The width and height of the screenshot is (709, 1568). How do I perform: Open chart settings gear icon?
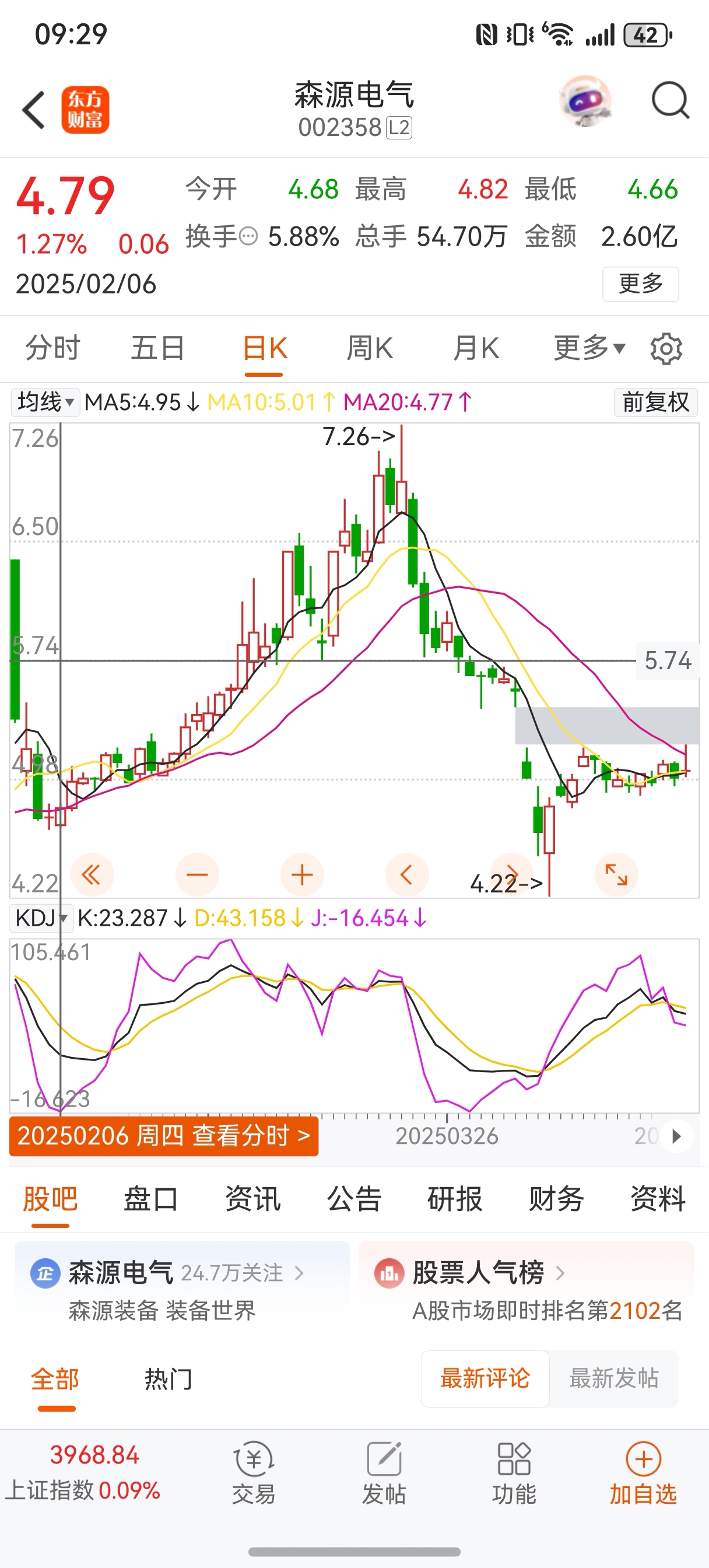(666, 349)
